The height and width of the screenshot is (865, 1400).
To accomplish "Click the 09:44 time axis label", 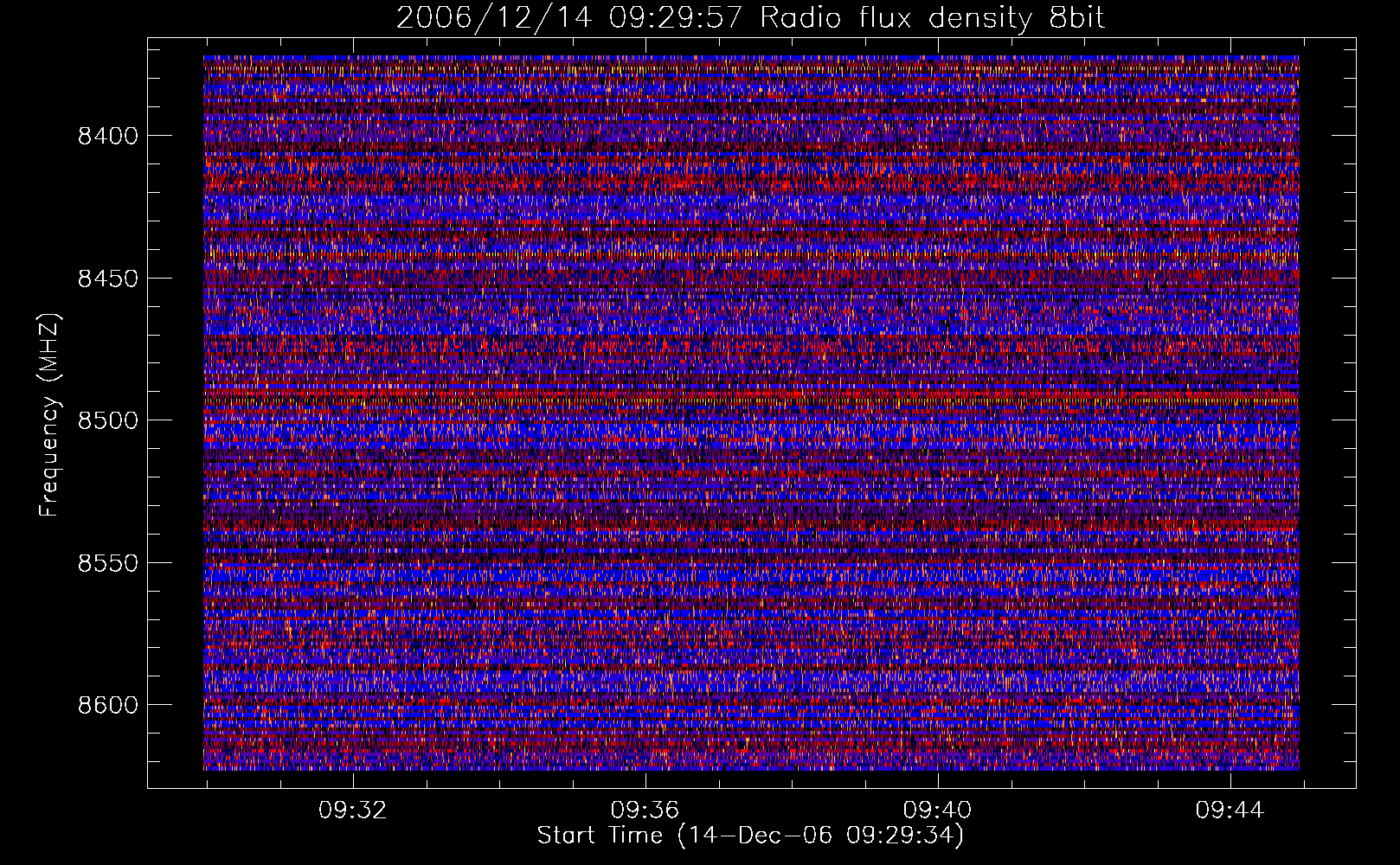I will tap(1230, 811).
